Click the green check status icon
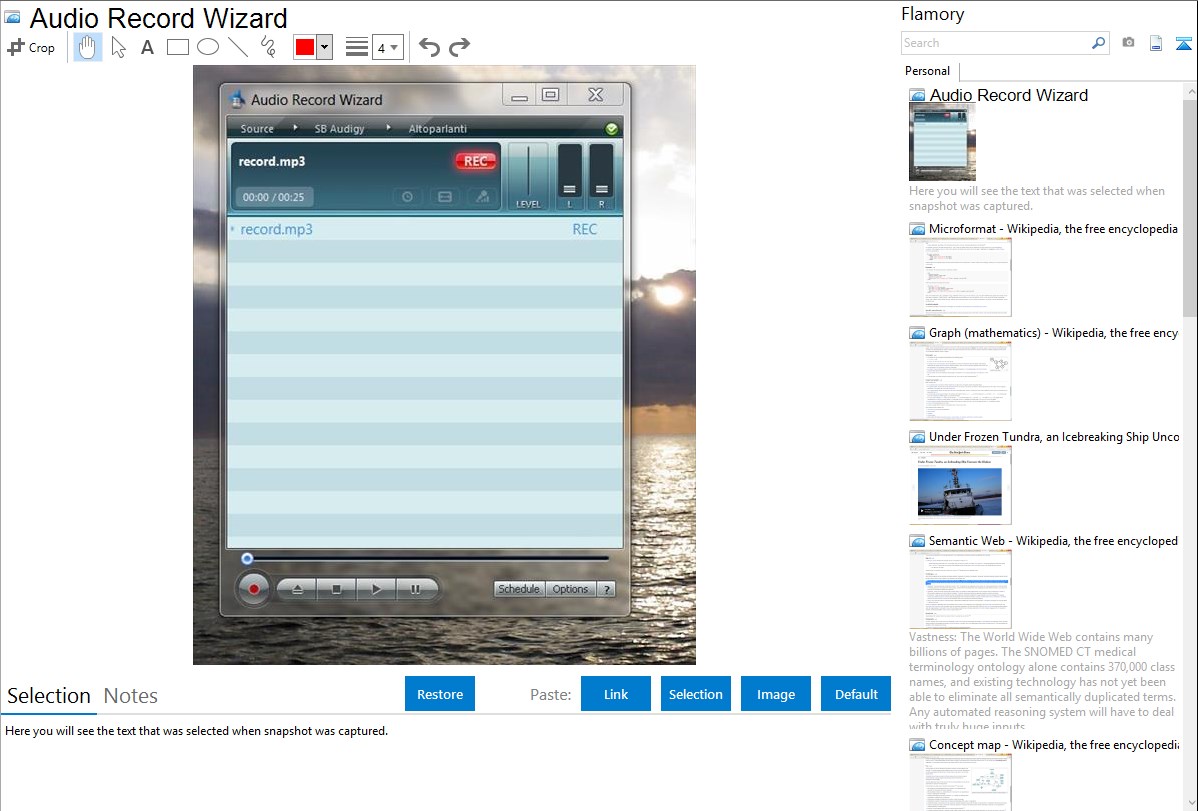The image size is (1198, 811). point(611,129)
